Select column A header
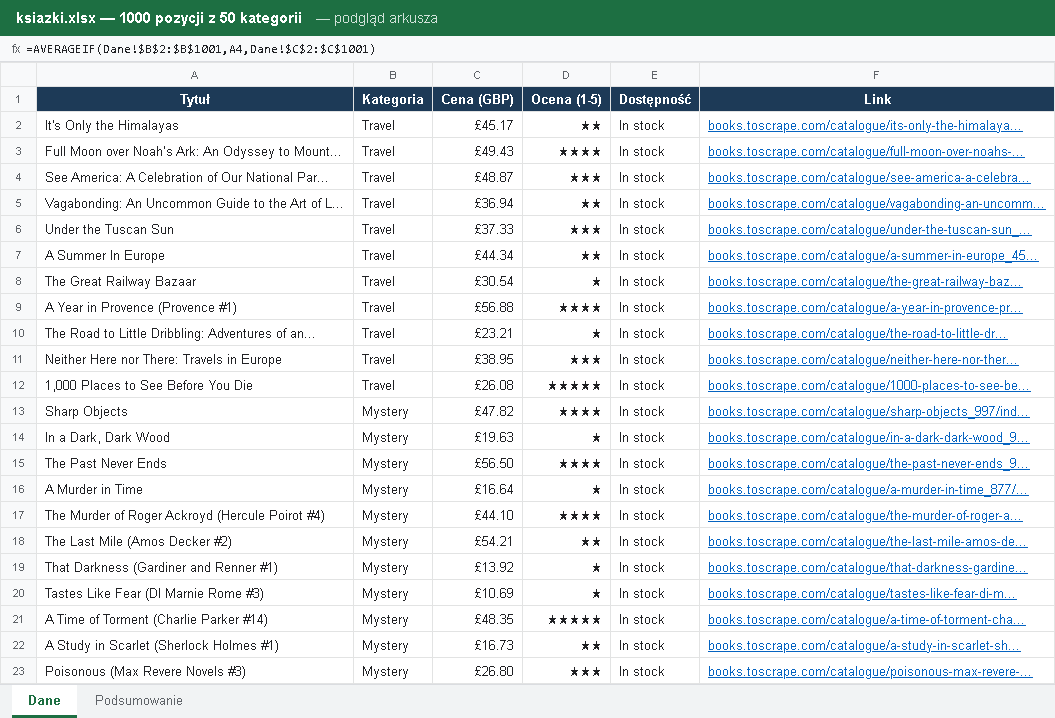Viewport: 1055px width, 718px height. coord(195,75)
